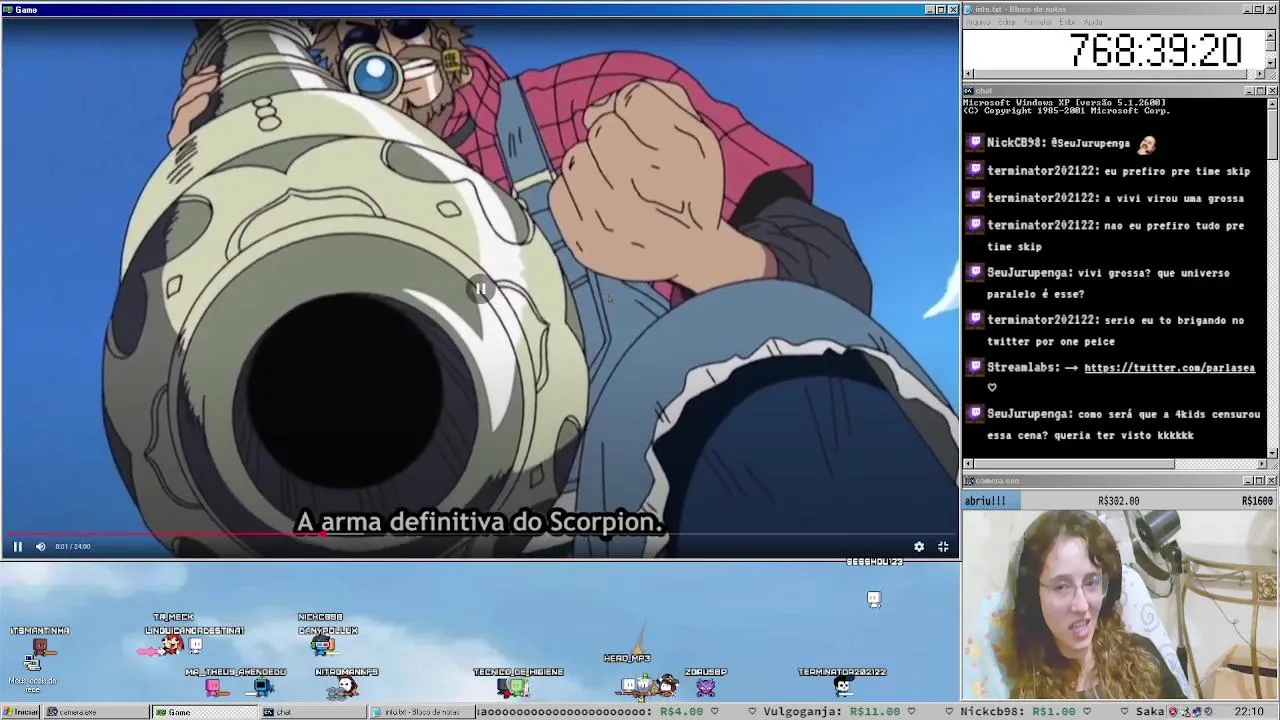1280x720 pixels.
Task: Click the chat console title bar icon
Action: click(969, 91)
